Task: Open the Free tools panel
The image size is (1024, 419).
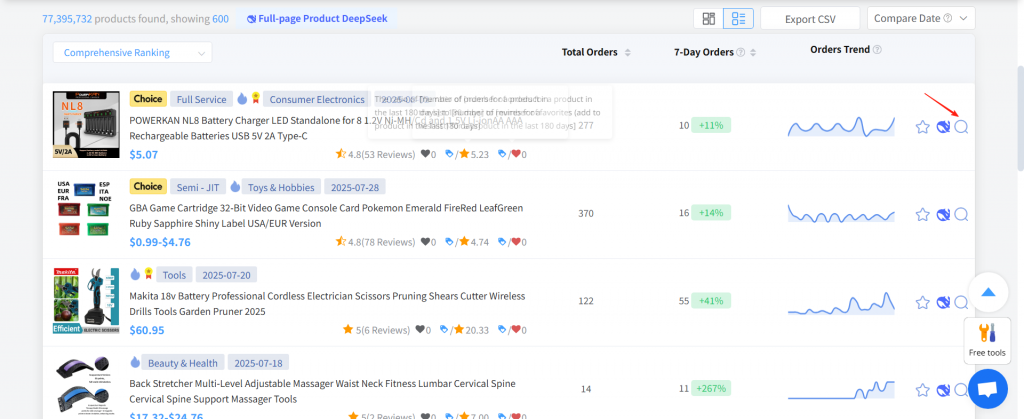Action: (x=988, y=340)
